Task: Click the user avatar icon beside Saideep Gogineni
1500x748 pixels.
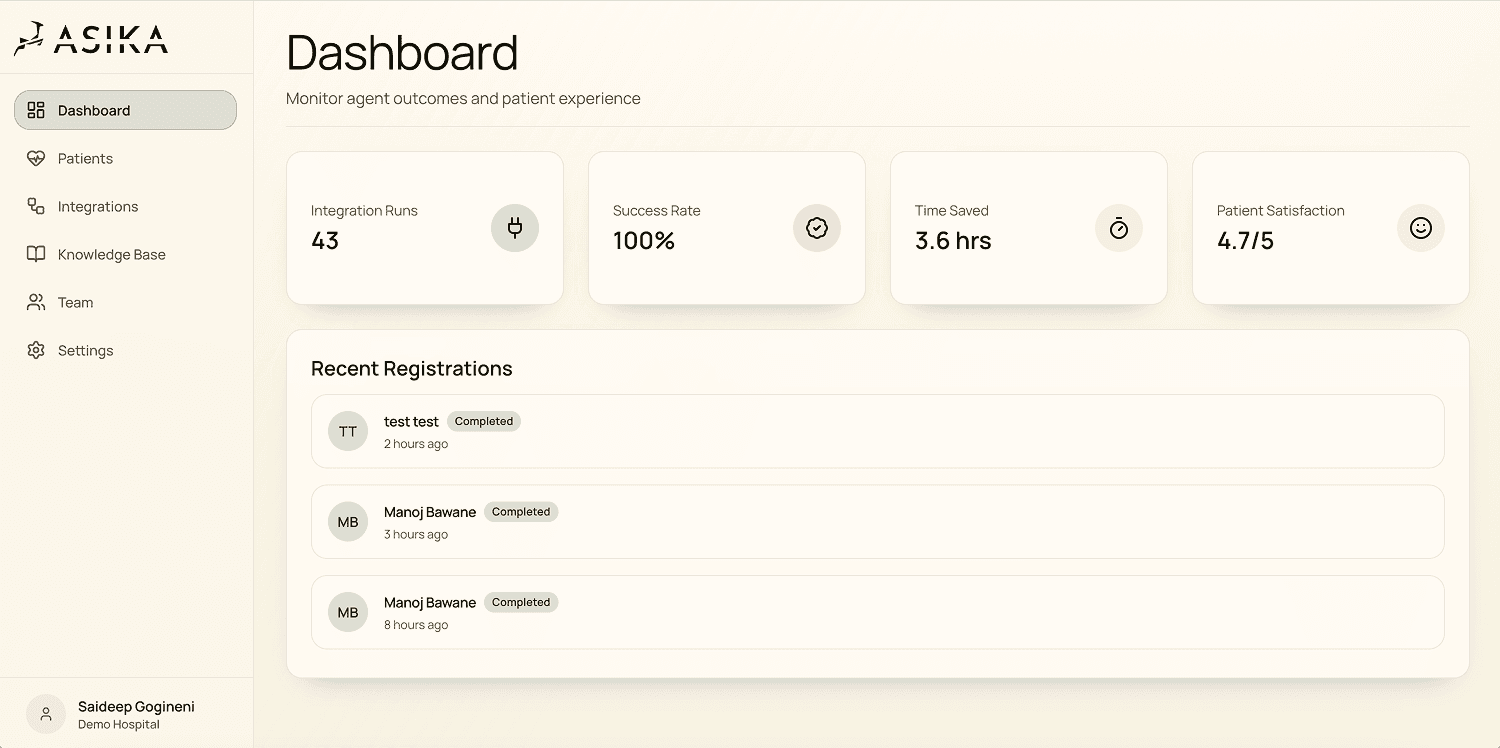Action: coord(46,714)
